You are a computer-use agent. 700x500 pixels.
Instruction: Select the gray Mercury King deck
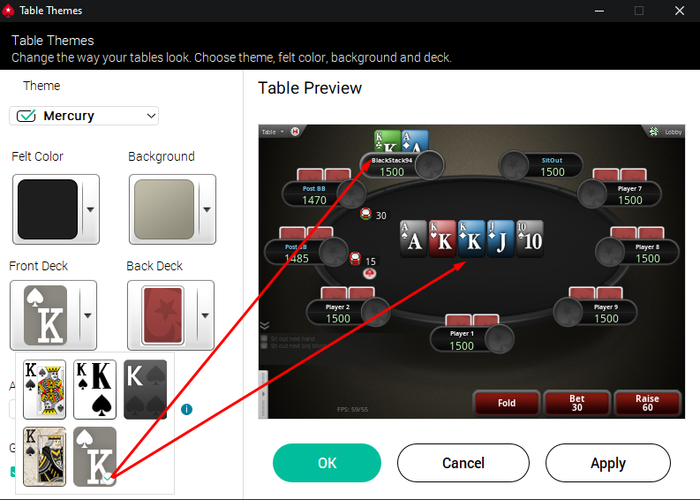click(95, 457)
